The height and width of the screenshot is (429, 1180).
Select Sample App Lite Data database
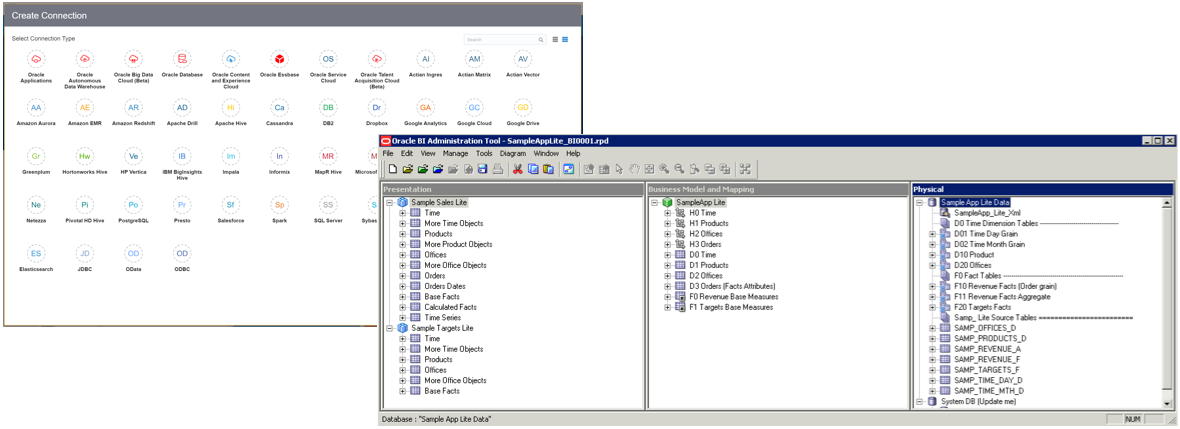[975, 202]
